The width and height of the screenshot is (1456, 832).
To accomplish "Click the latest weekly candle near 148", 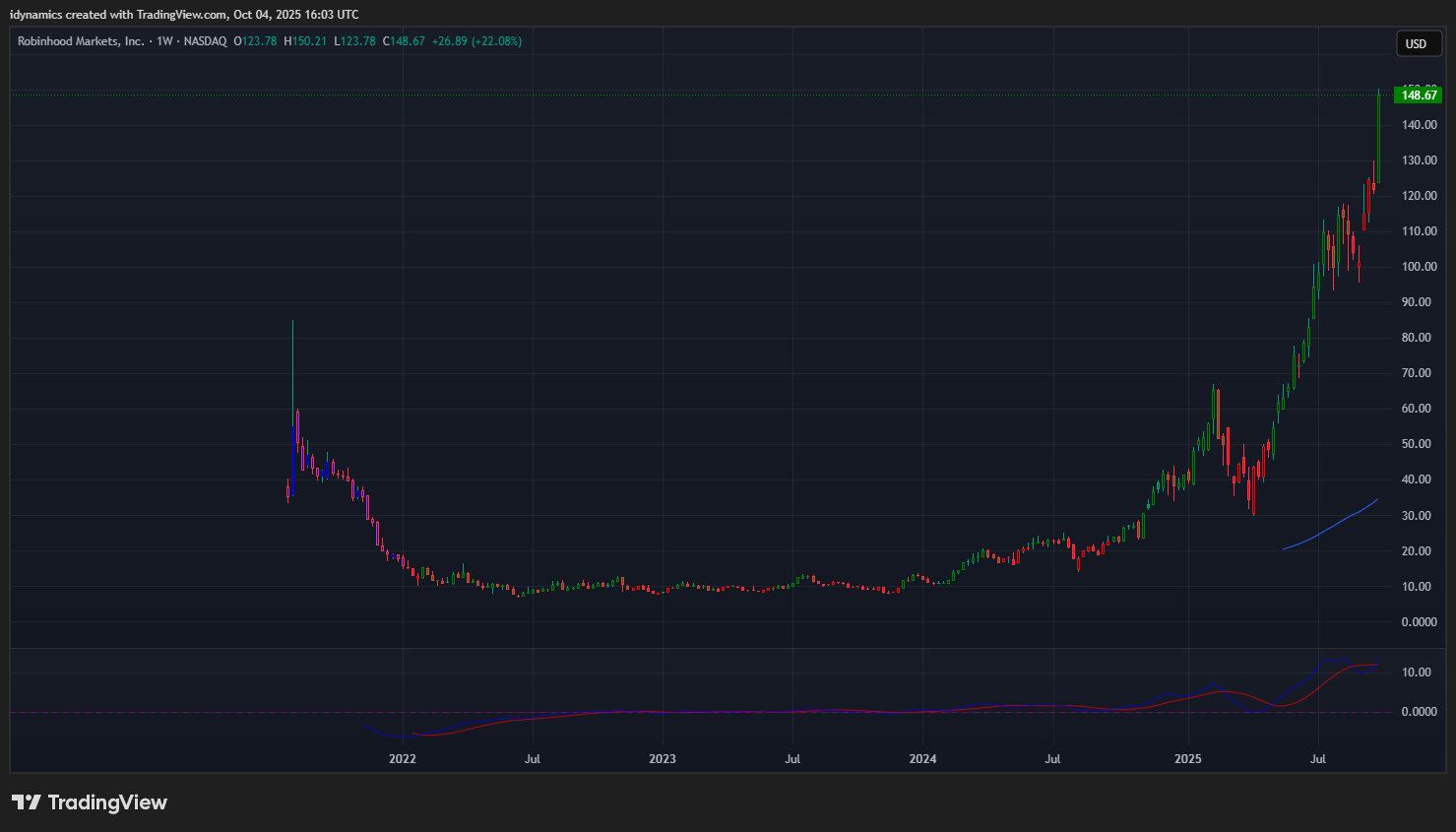I will tap(1378, 138).
